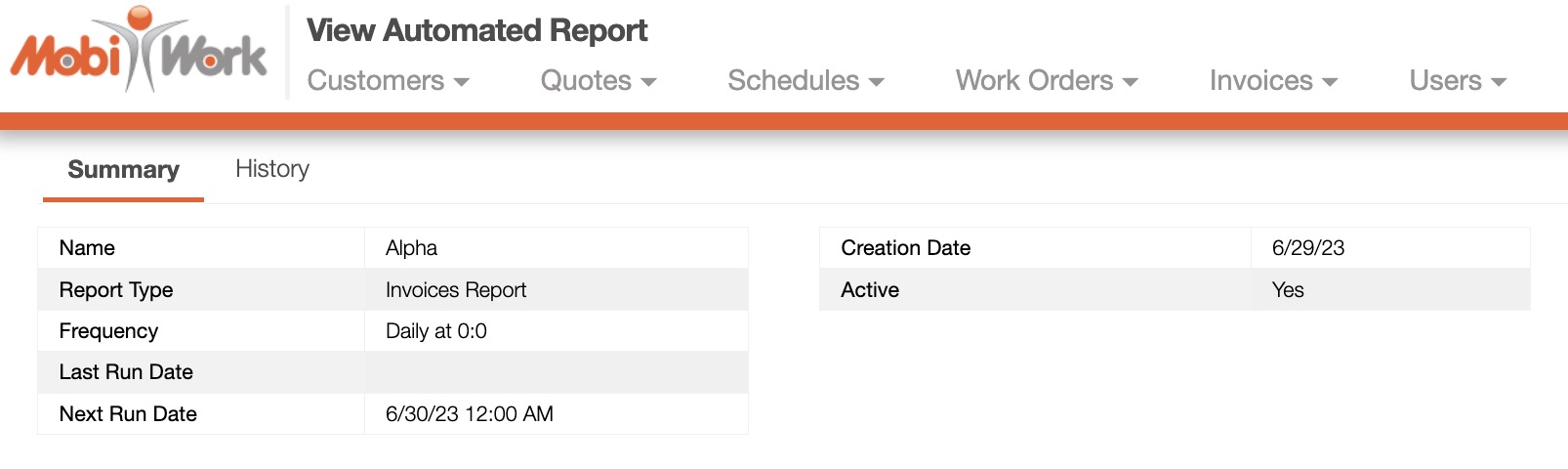Switch to the History tab
This screenshot has width=1568, height=469.
(x=272, y=169)
